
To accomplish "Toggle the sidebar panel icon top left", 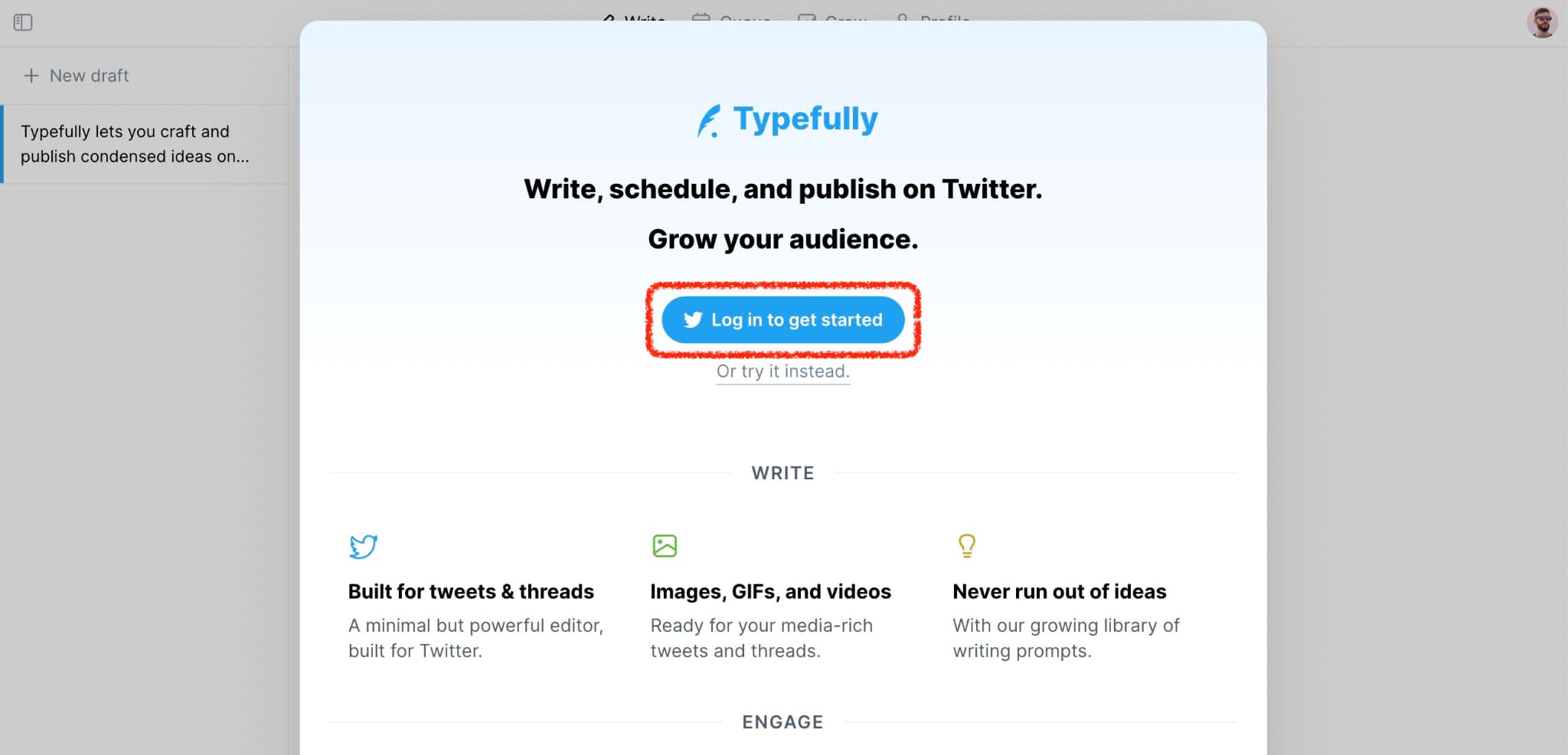I will [x=24, y=22].
